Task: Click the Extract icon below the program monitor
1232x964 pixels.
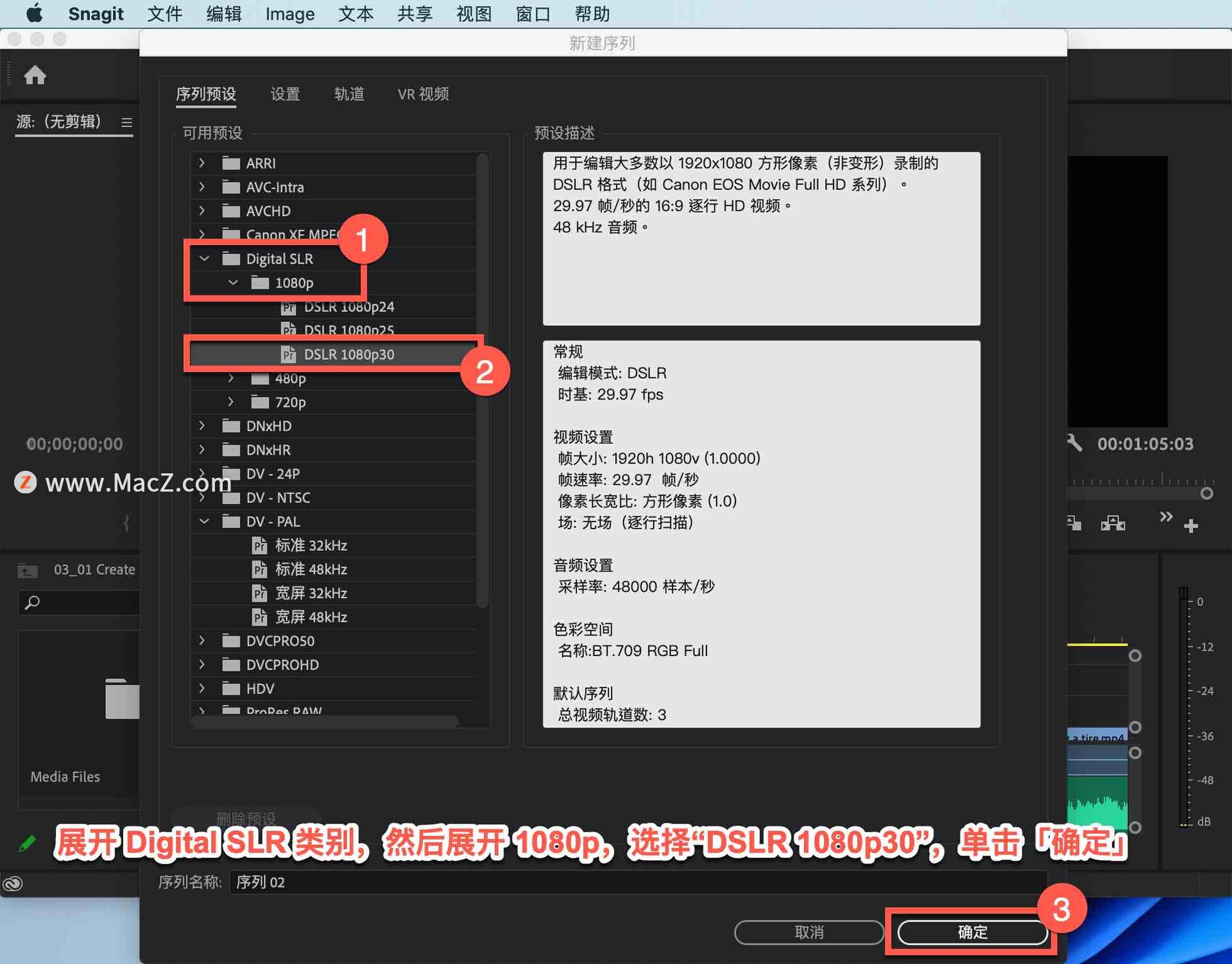Action: click(x=1113, y=523)
